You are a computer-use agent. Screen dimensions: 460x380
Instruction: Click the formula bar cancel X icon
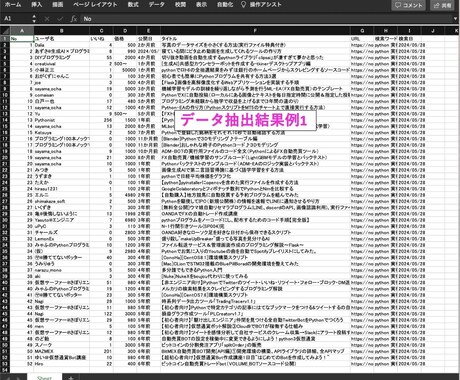47,19
